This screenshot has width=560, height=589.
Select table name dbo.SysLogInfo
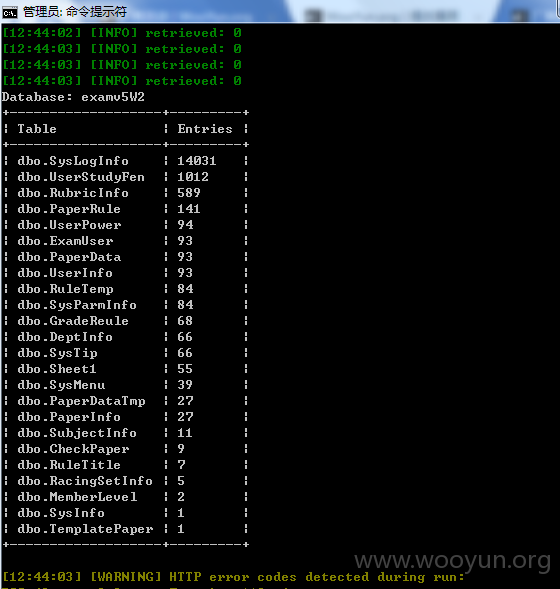pos(73,161)
